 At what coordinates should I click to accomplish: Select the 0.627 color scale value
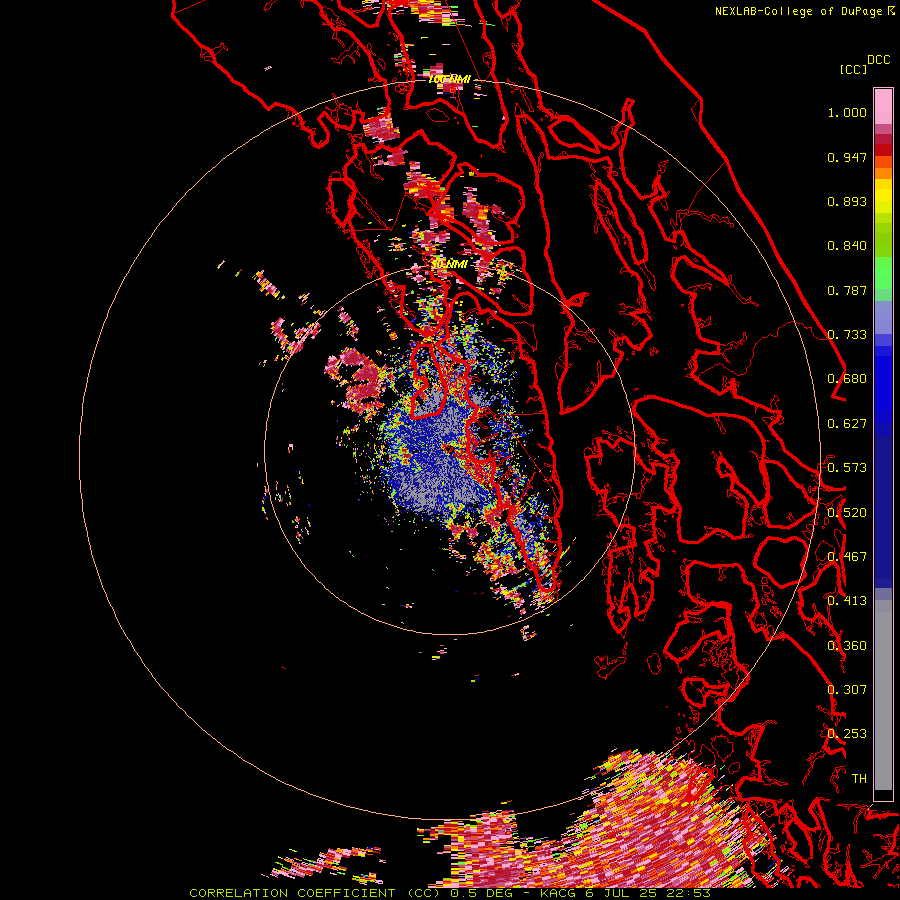[847, 424]
